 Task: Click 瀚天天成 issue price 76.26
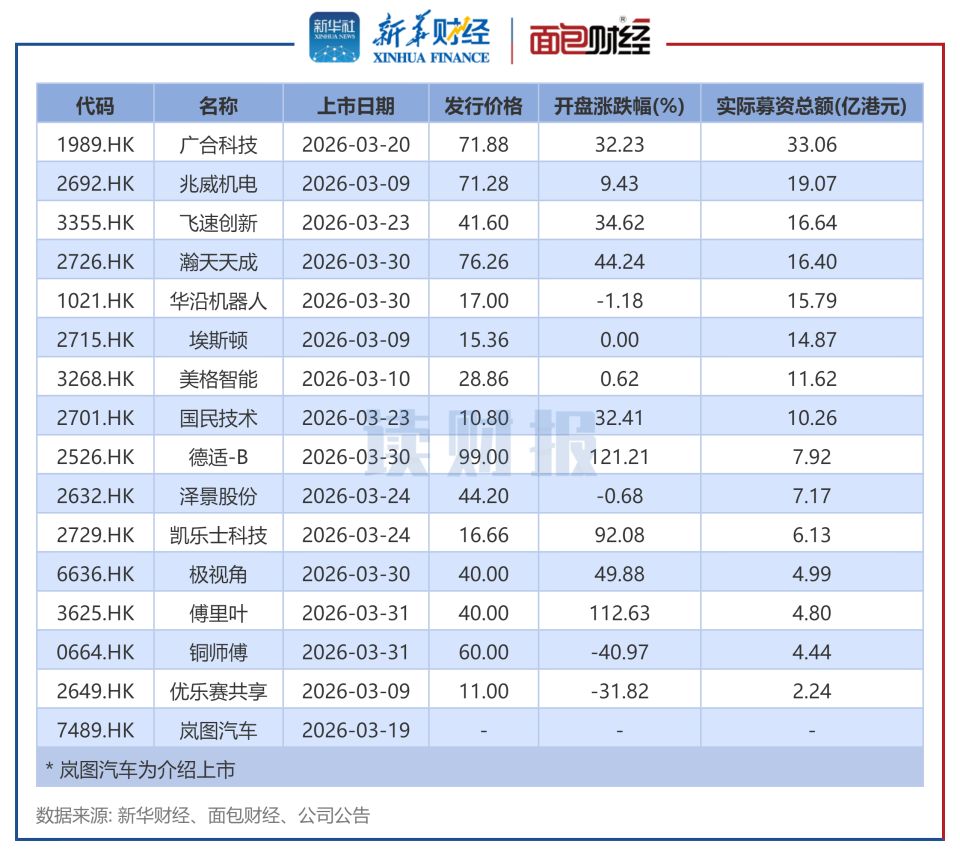[484, 262]
